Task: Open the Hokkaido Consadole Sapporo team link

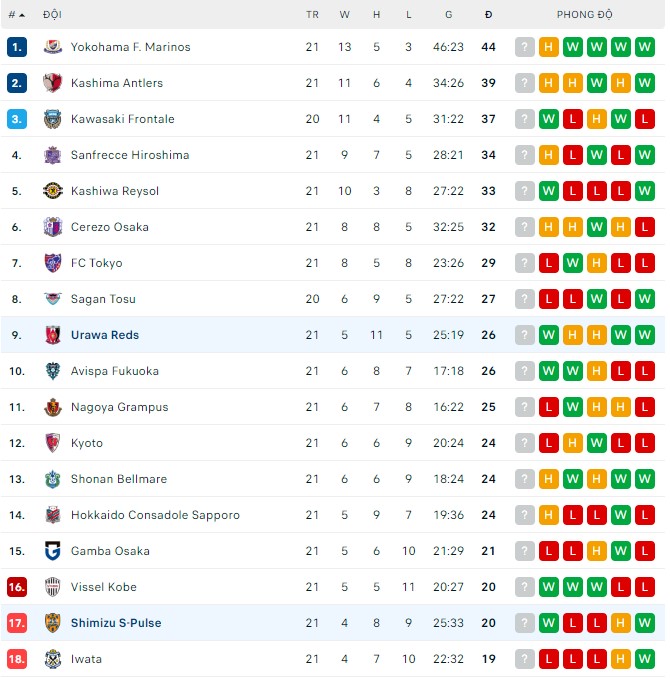Action: click(155, 515)
